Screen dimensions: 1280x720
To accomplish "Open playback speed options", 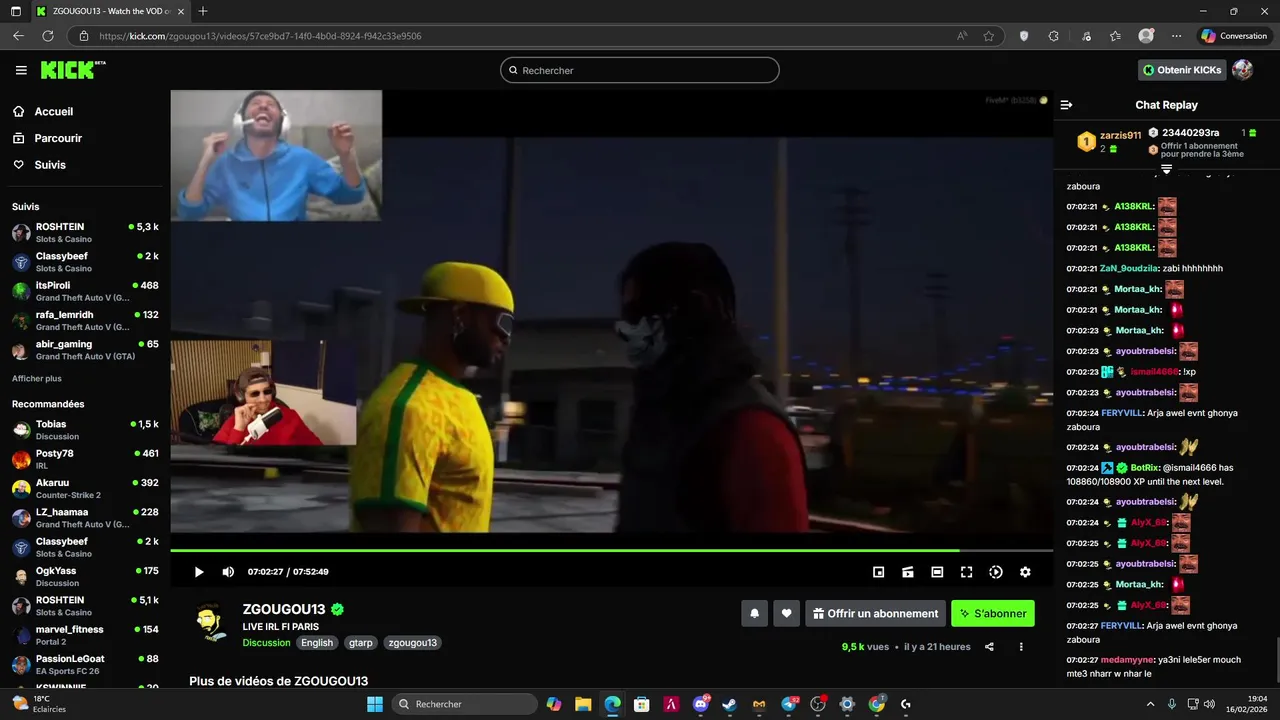I will click(x=996, y=572).
